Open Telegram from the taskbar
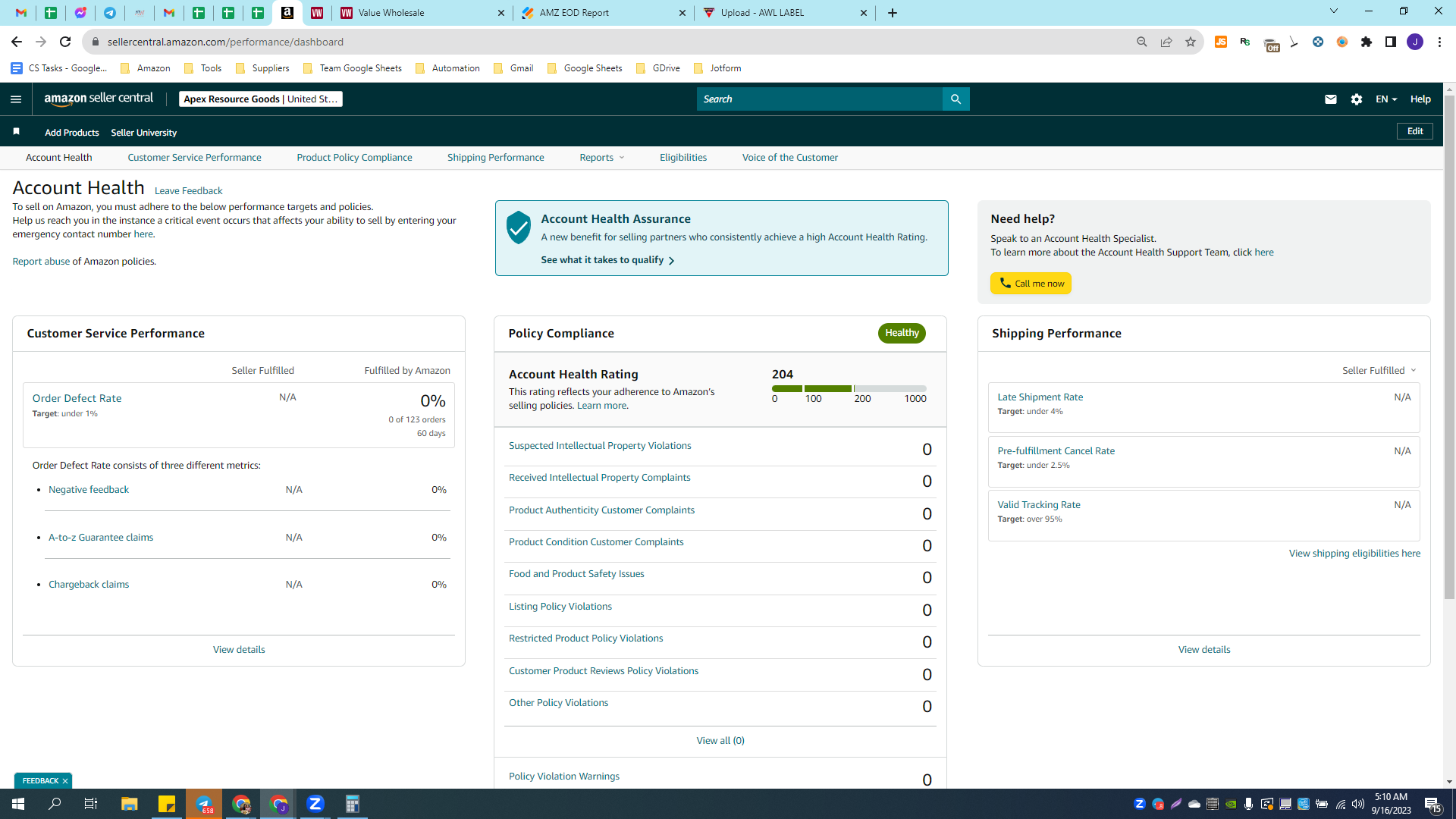Image resolution: width=1456 pixels, height=819 pixels. pyautogui.click(x=205, y=804)
